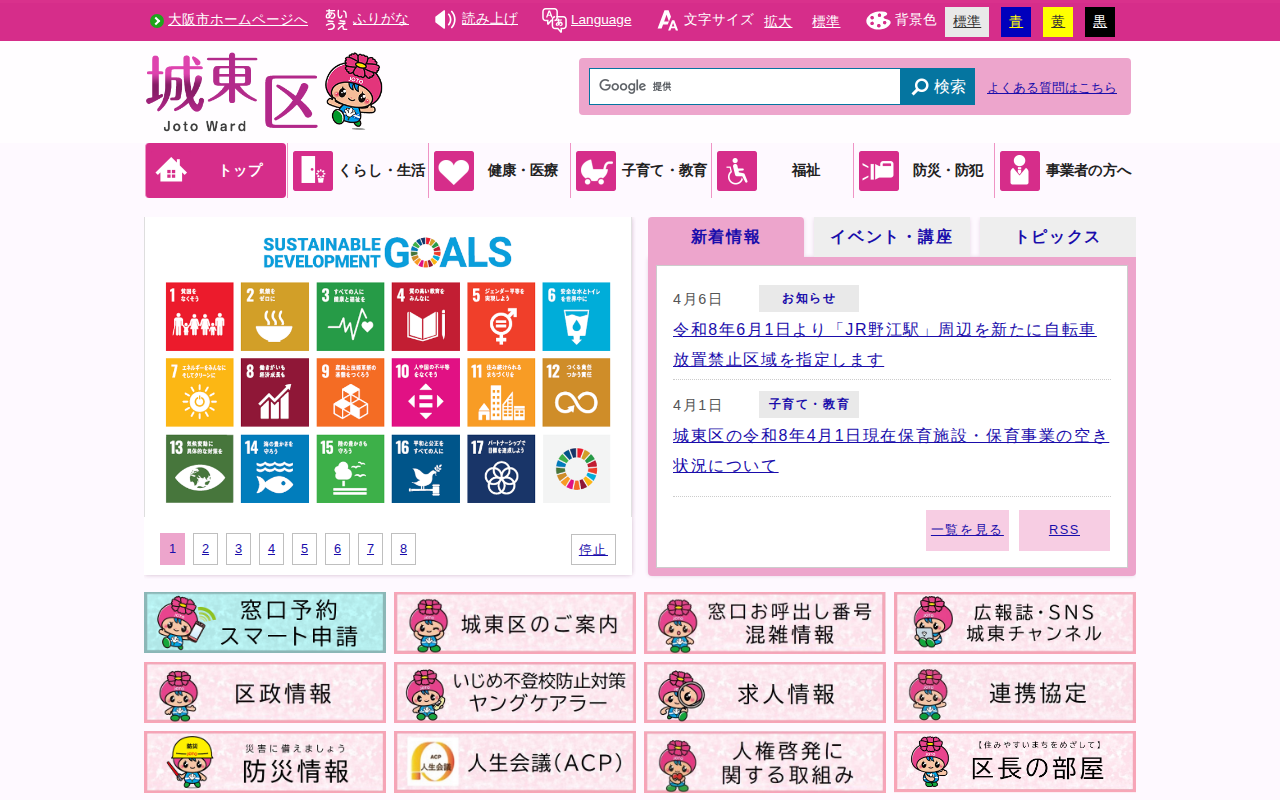
Task: Show slide 5 in the carousel
Action: 304,549
